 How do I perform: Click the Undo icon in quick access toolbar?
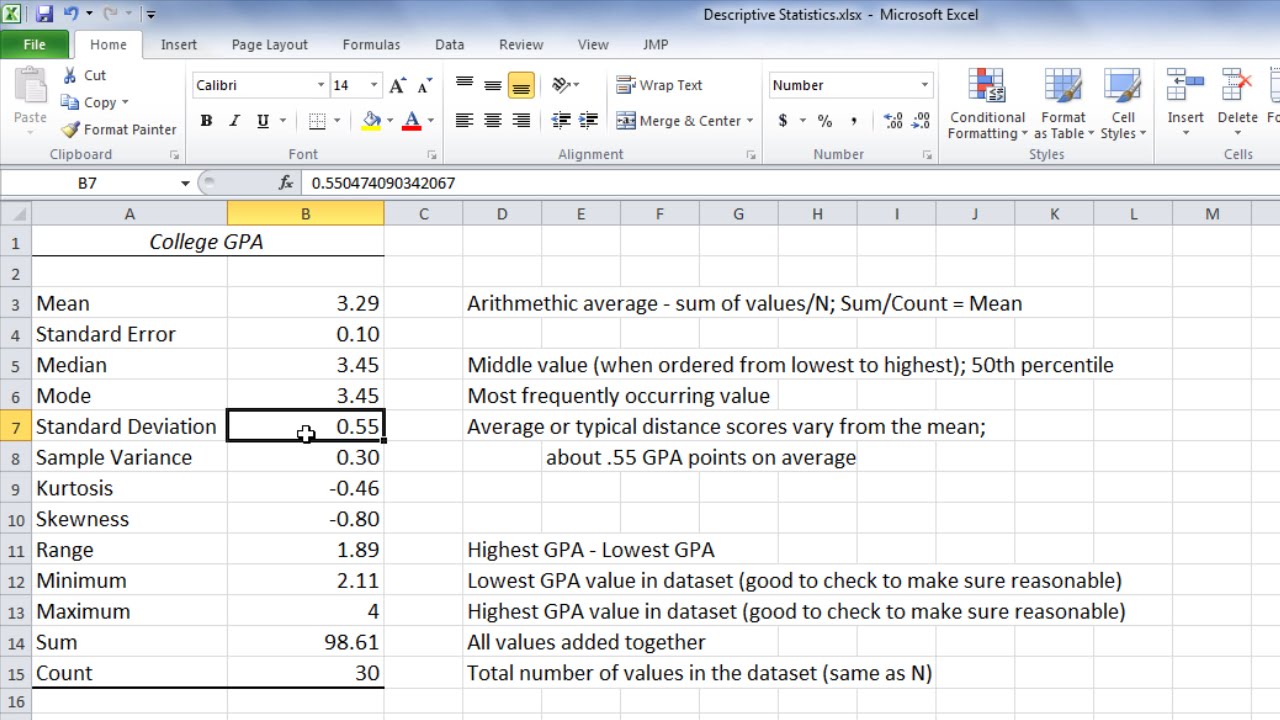[71, 14]
